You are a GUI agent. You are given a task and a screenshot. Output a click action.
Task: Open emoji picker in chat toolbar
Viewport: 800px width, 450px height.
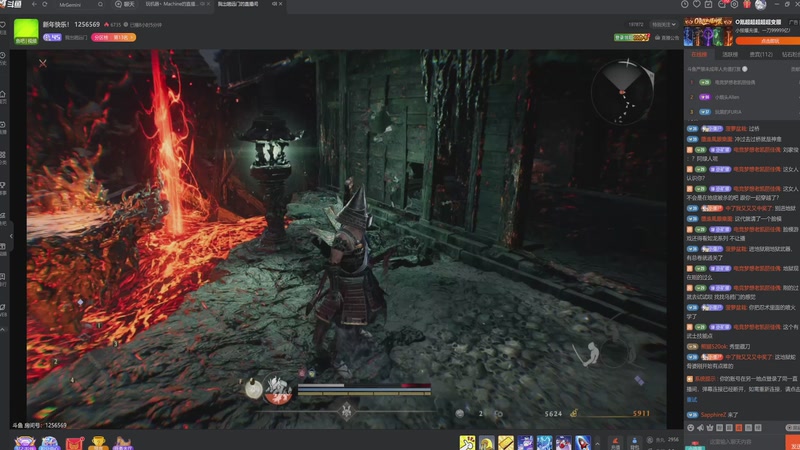[691, 428]
